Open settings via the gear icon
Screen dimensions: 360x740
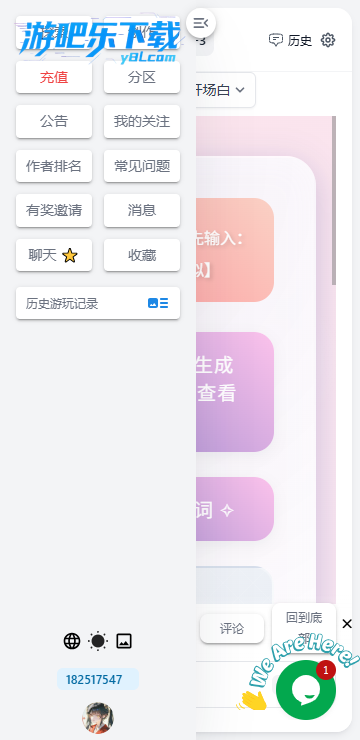click(328, 41)
